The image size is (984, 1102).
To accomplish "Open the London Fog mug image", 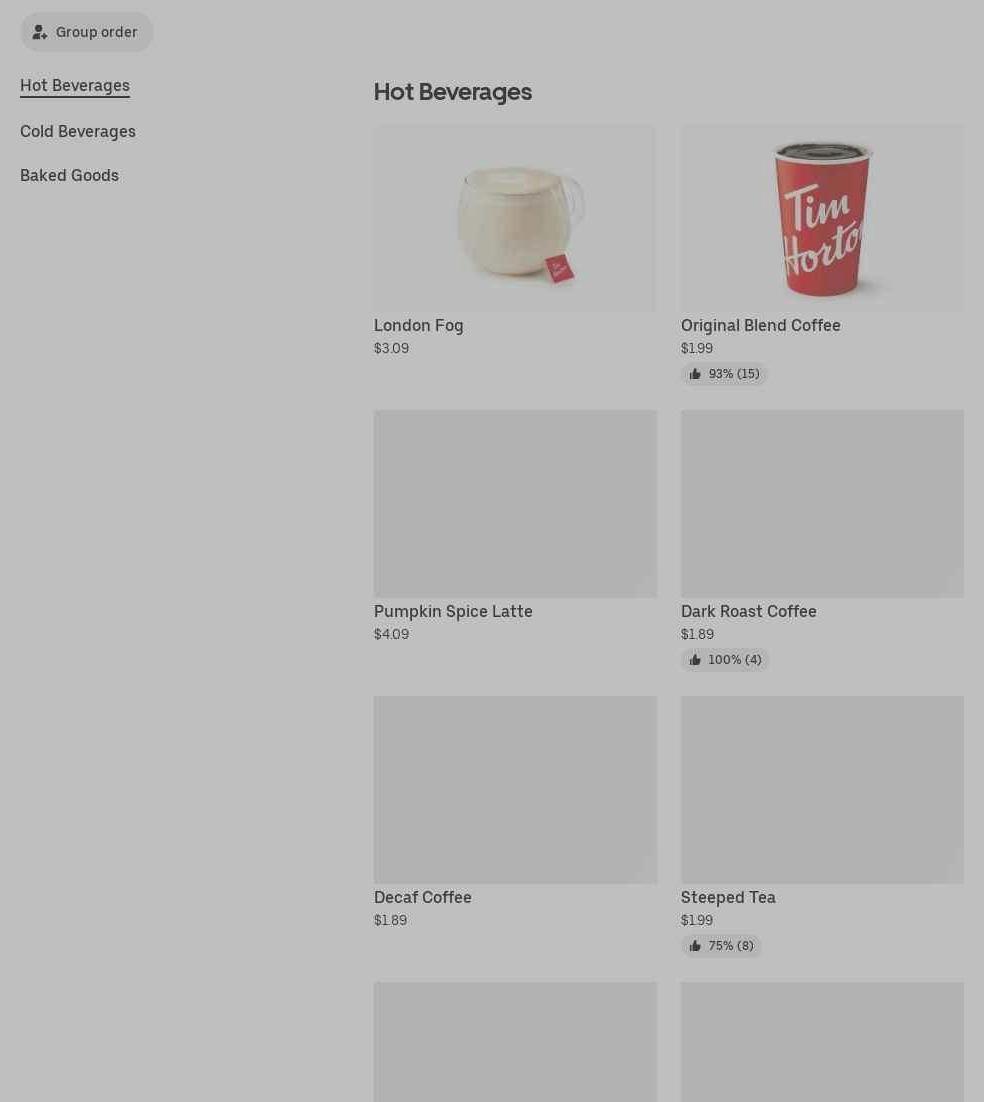I will pyautogui.click(x=515, y=218).
